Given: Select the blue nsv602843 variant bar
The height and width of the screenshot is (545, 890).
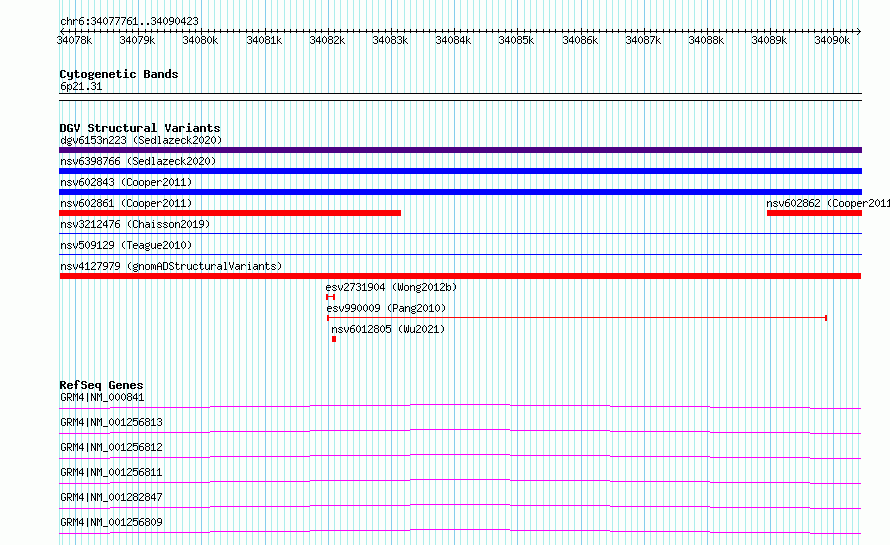Looking at the screenshot, I should (460, 192).
